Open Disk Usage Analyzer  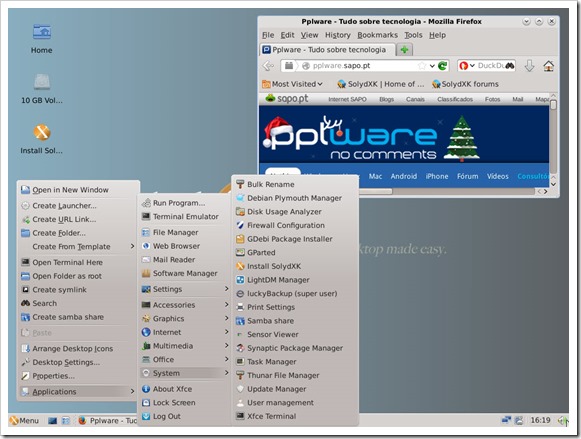click(x=295, y=212)
